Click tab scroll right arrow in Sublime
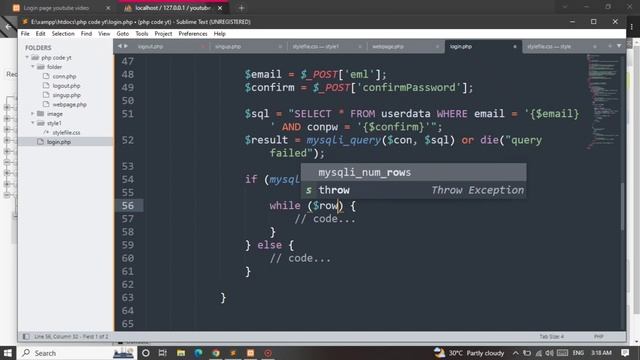Image resolution: width=640 pixels, height=360 pixels. point(126,47)
